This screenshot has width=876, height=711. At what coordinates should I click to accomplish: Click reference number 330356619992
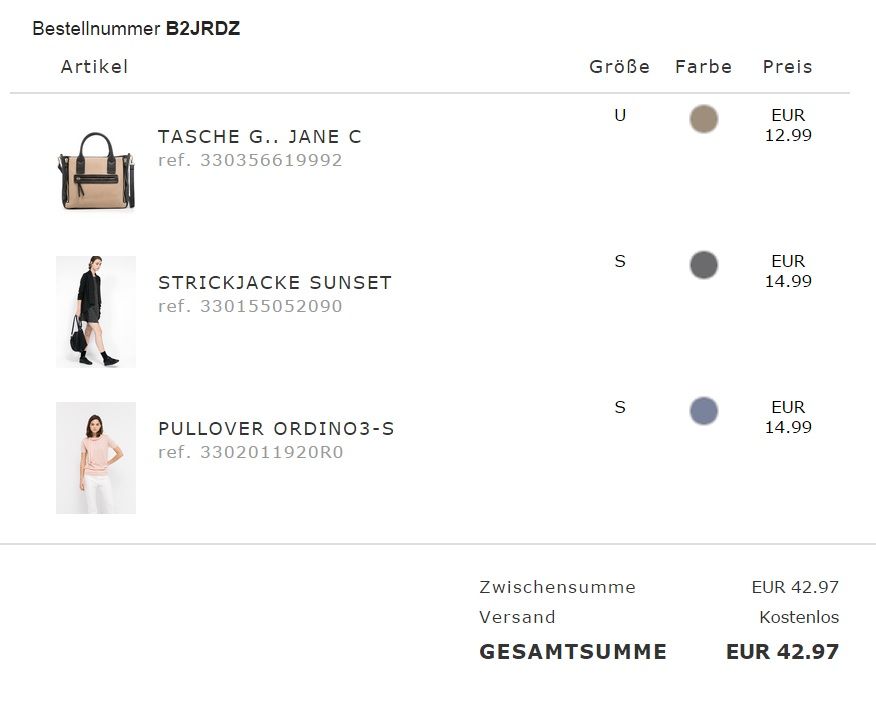pos(250,160)
